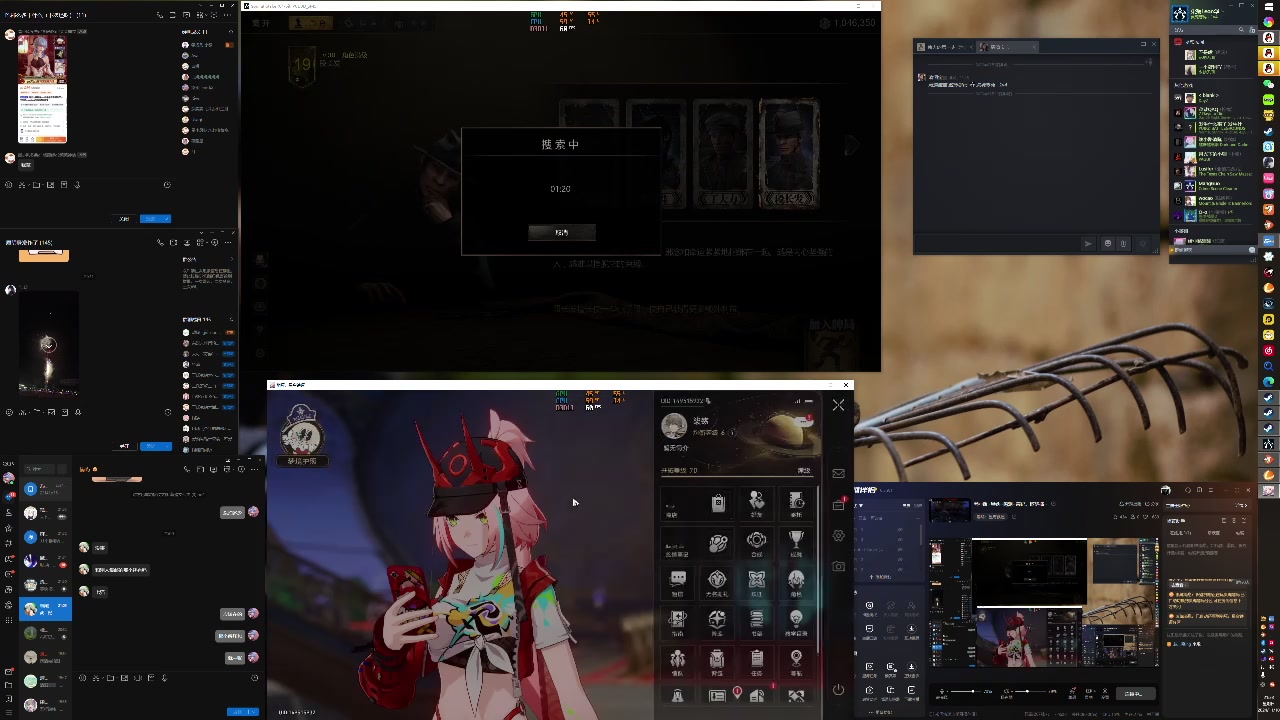Viewport: 1280px width, 720px height.
Task: Mute the microphone icon in broadcast tool
Action: 942,691
